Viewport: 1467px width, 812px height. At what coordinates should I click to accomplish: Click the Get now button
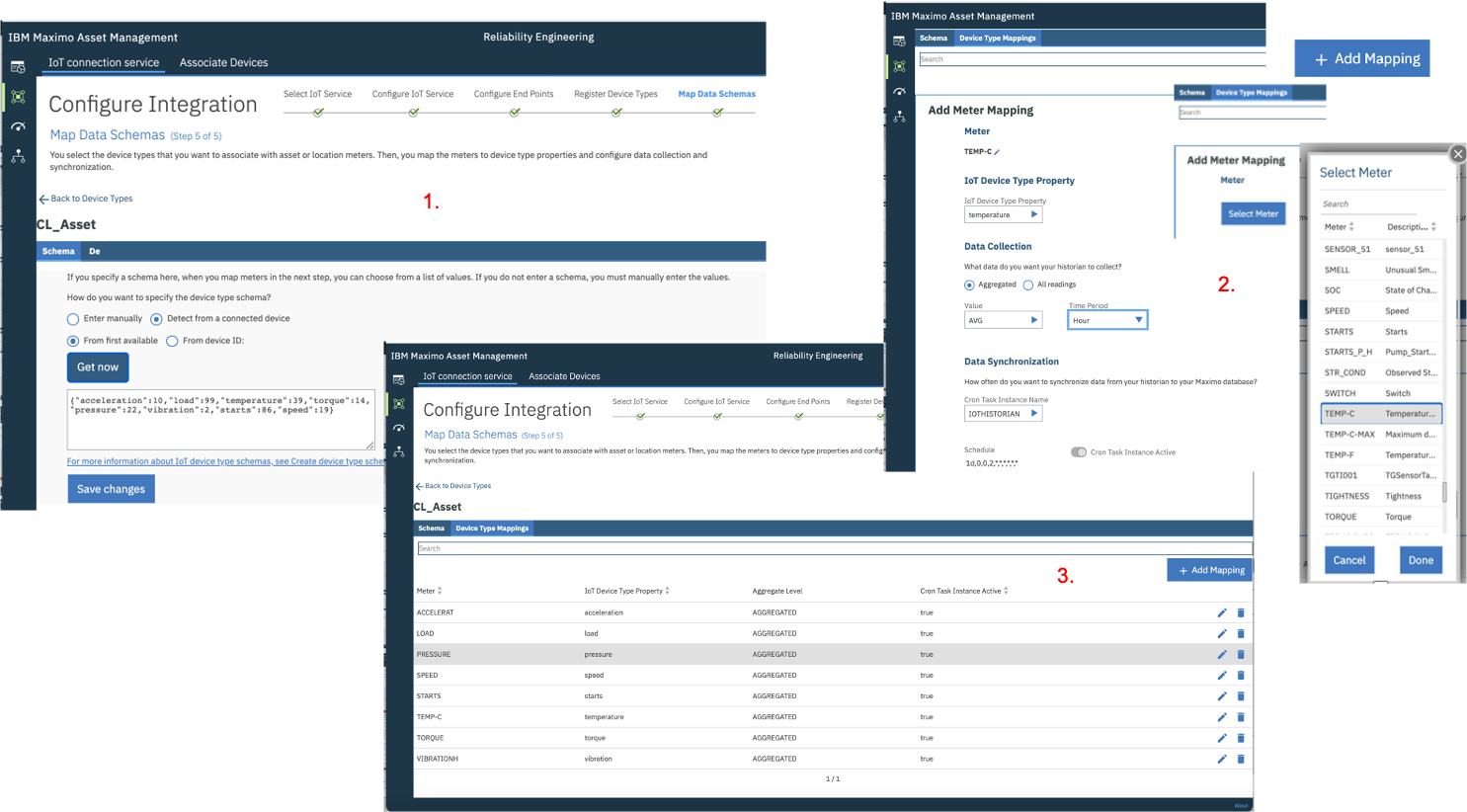coord(98,367)
